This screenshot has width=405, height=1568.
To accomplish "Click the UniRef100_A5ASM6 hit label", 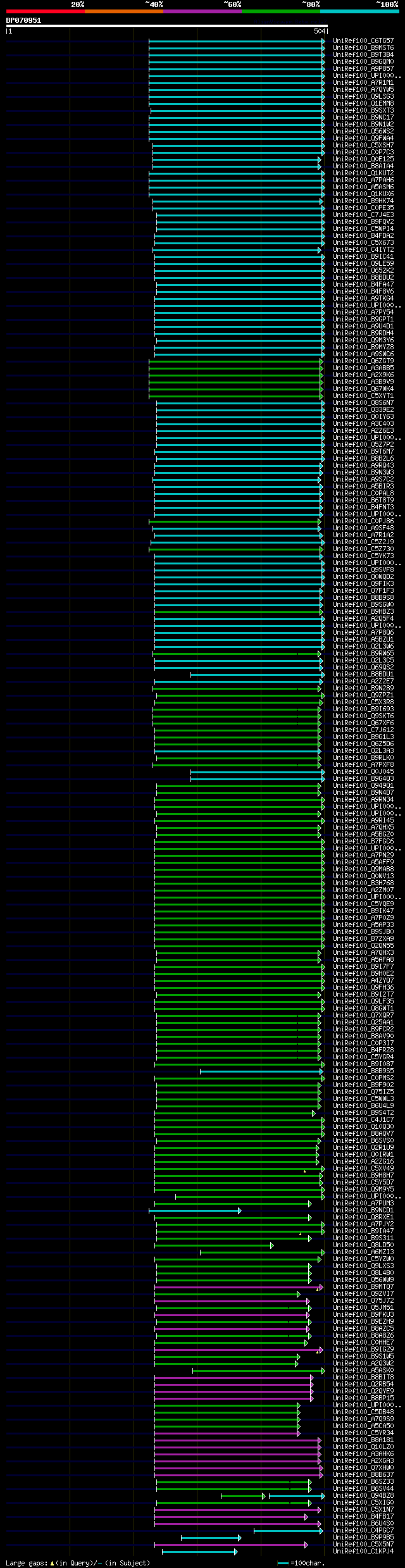I will (363, 187).
